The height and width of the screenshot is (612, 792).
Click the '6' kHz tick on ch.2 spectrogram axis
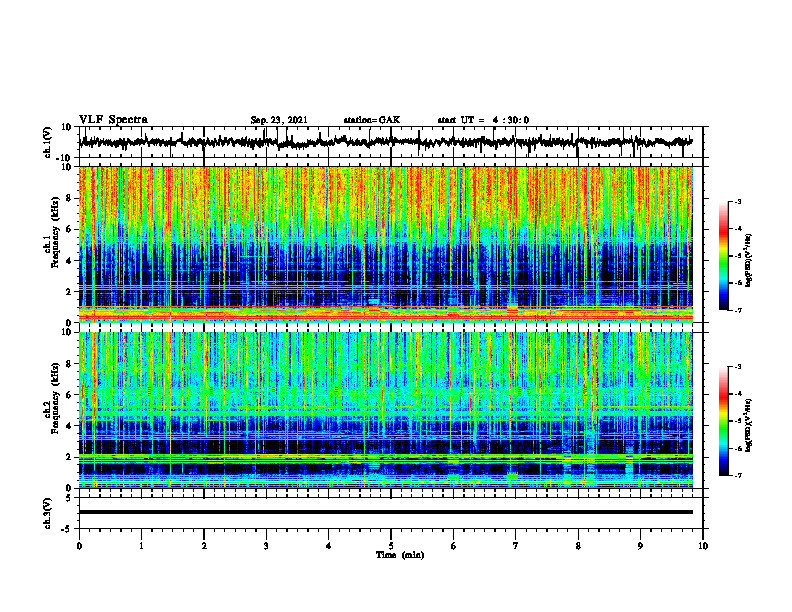point(70,394)
